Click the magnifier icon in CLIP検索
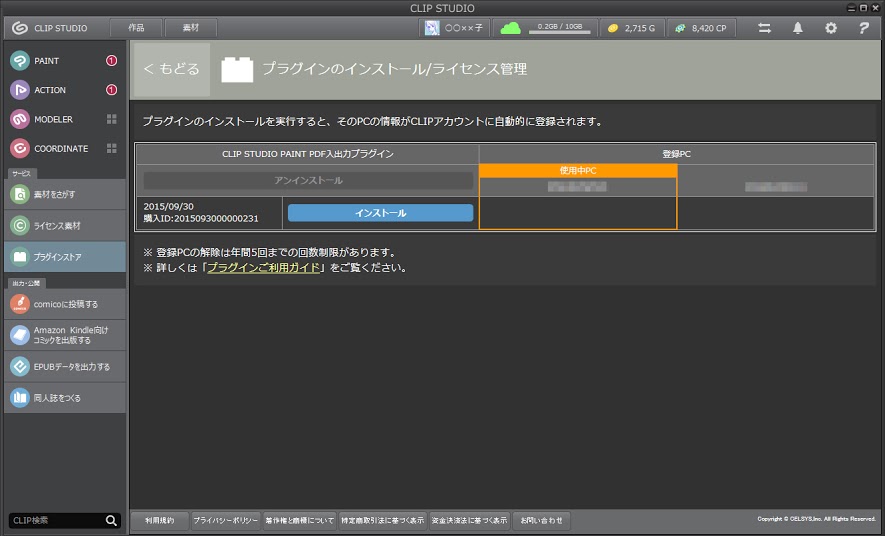 click(x=112, y=520)
